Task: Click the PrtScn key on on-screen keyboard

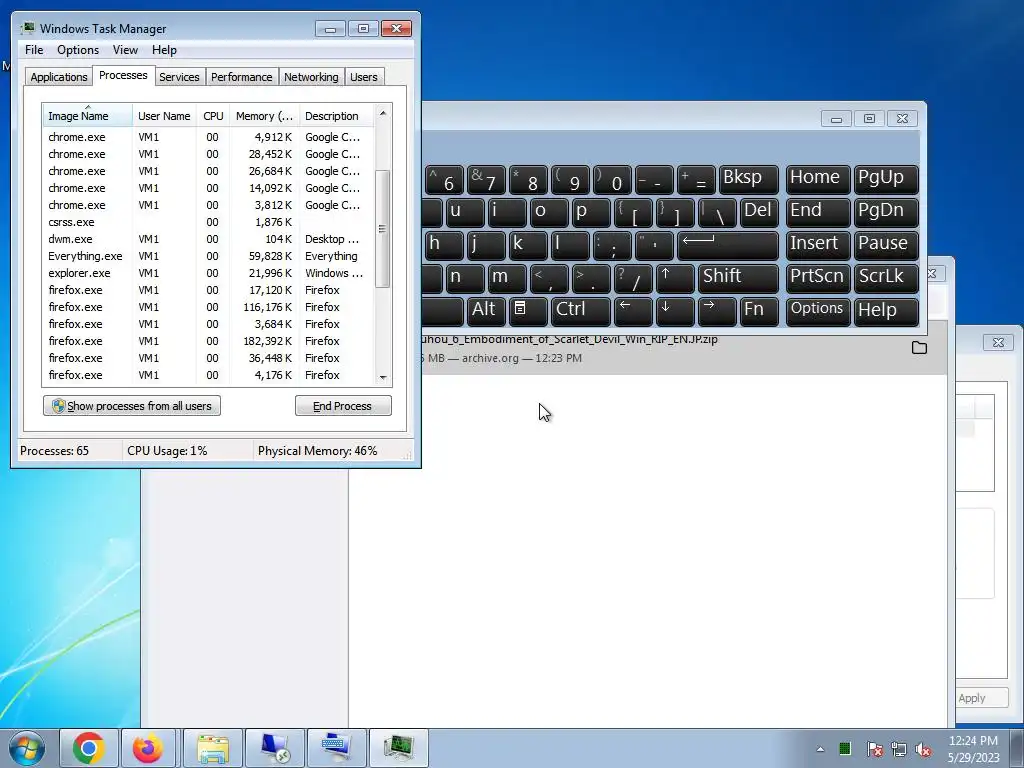Action: (x=818, y=278)
